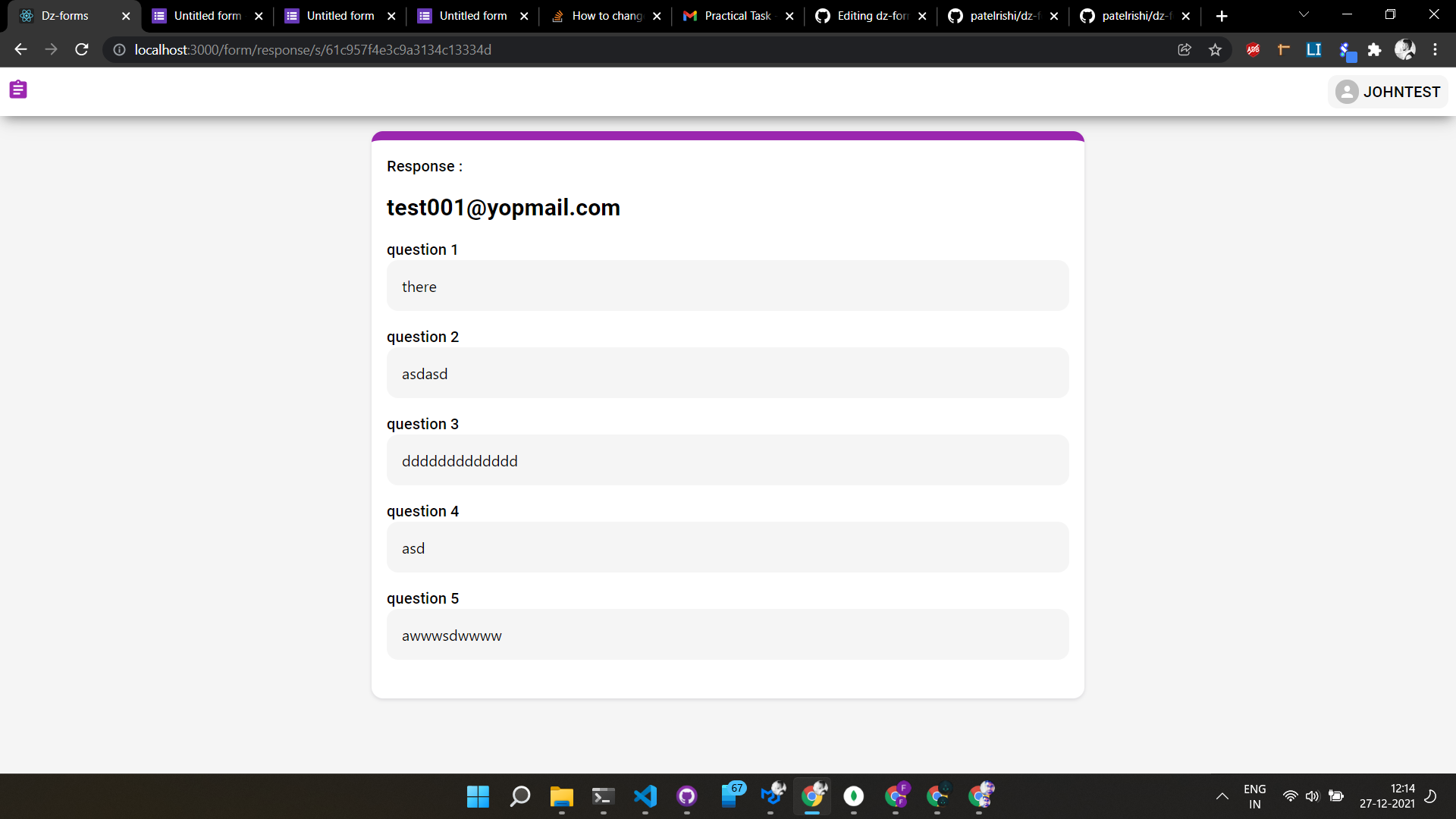Click the browser back button

(20, 49)
